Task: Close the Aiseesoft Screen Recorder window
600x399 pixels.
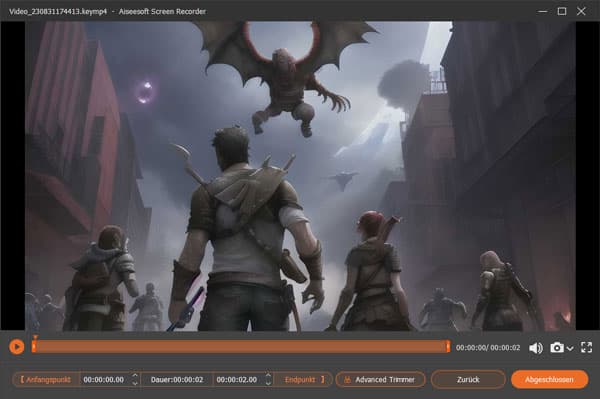Action: (581, 11)
